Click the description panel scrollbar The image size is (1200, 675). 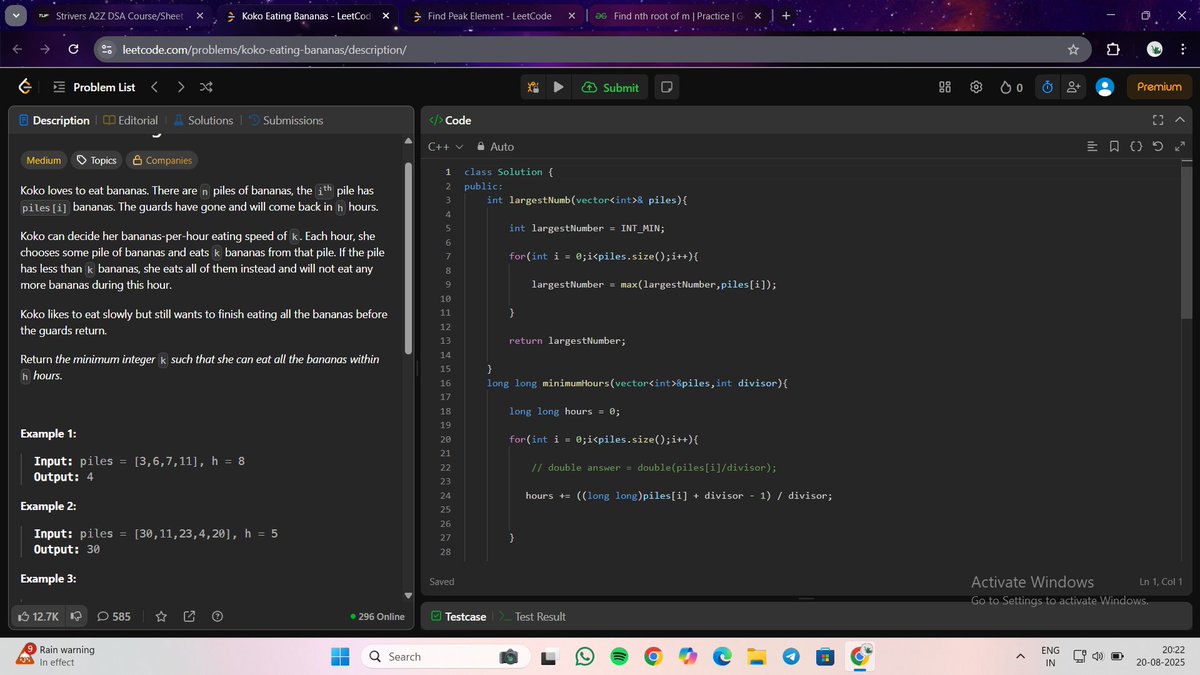point(407,257)
